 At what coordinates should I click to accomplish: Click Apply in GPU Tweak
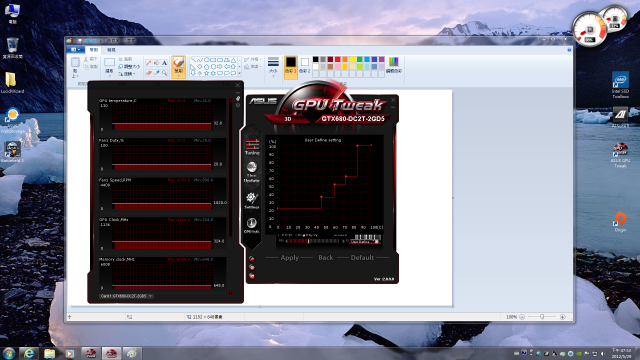coord(290,258)
